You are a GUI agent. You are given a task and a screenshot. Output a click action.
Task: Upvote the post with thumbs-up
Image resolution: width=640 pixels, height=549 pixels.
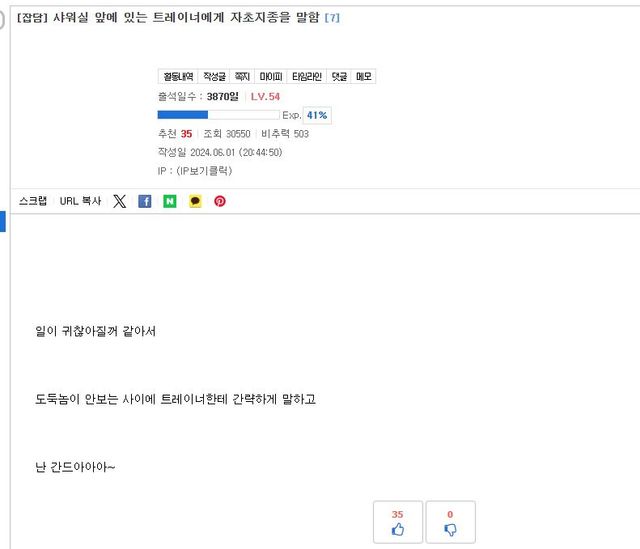(398, 523)
